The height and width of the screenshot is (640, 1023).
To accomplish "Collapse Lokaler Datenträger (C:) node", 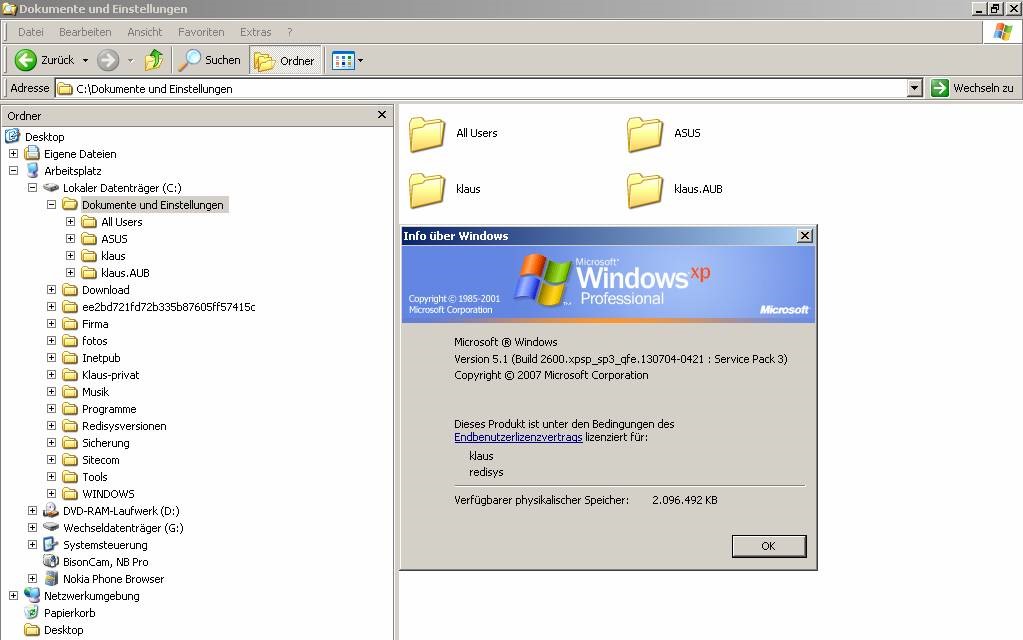I will click(x=32, y=188).
